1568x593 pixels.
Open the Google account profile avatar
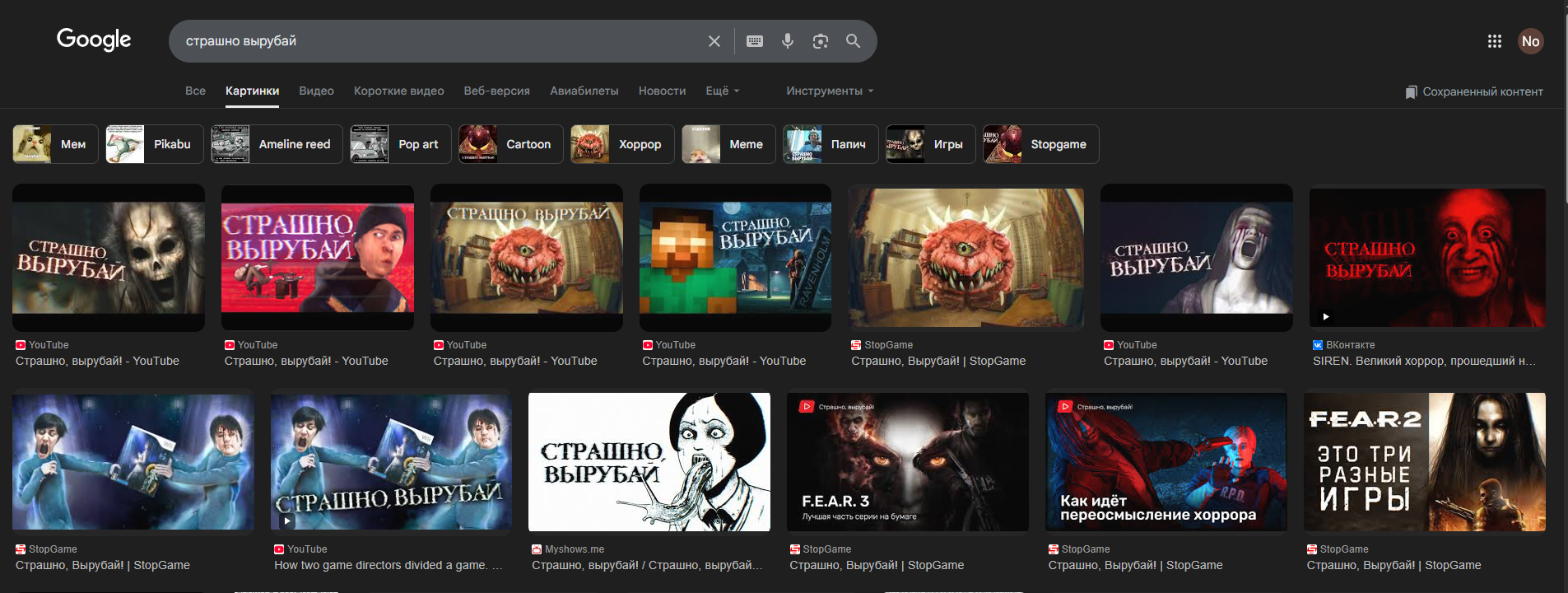click(x=1530, y=41)
